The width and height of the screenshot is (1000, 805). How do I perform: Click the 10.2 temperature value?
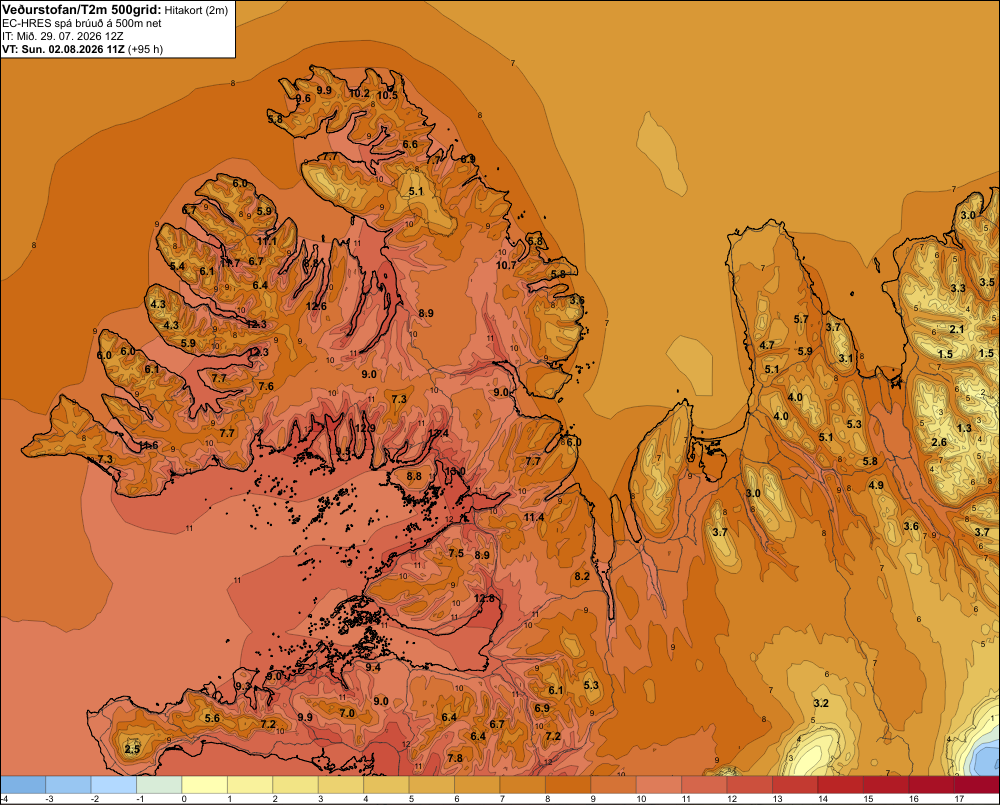tap(359, 93)
